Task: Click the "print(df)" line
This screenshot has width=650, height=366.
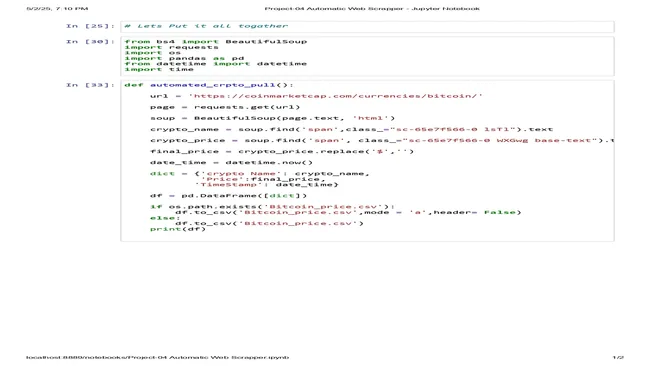Action: [x=178, y=229]
